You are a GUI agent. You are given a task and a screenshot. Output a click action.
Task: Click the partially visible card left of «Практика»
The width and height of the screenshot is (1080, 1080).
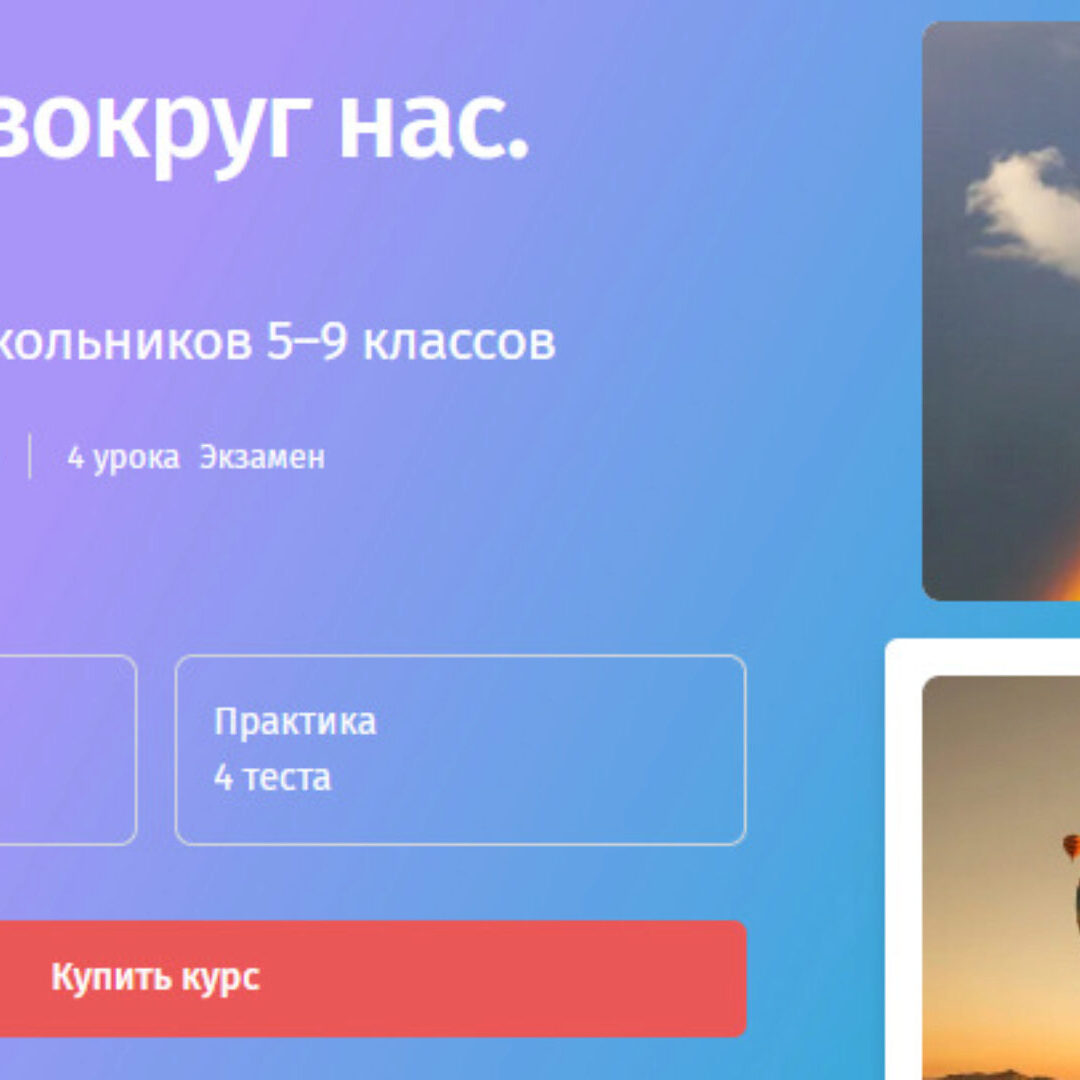68,750
